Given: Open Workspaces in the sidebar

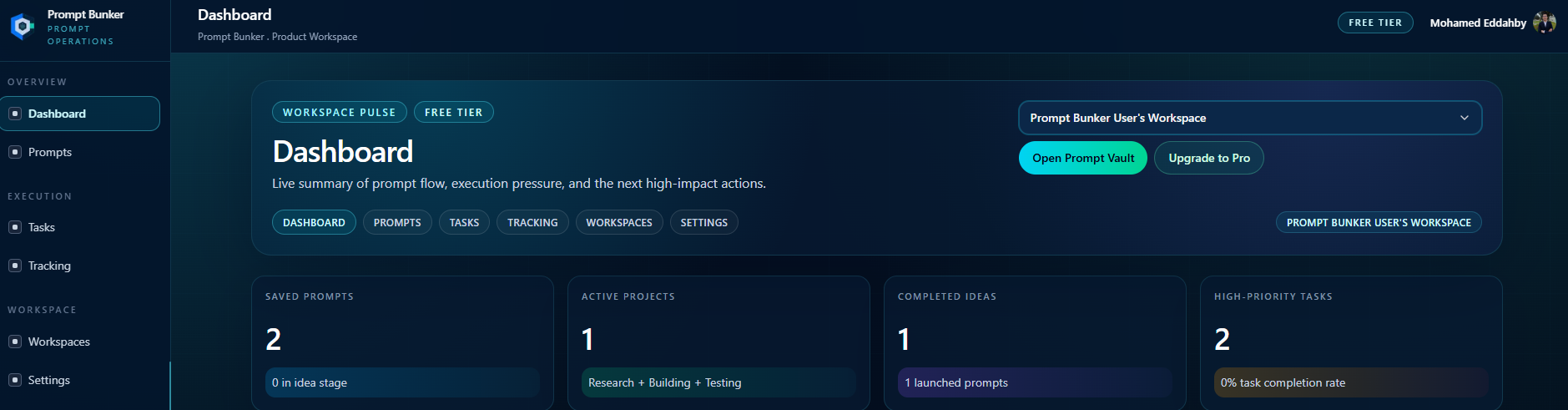Looking at the screenshot, I should (80, 342).
